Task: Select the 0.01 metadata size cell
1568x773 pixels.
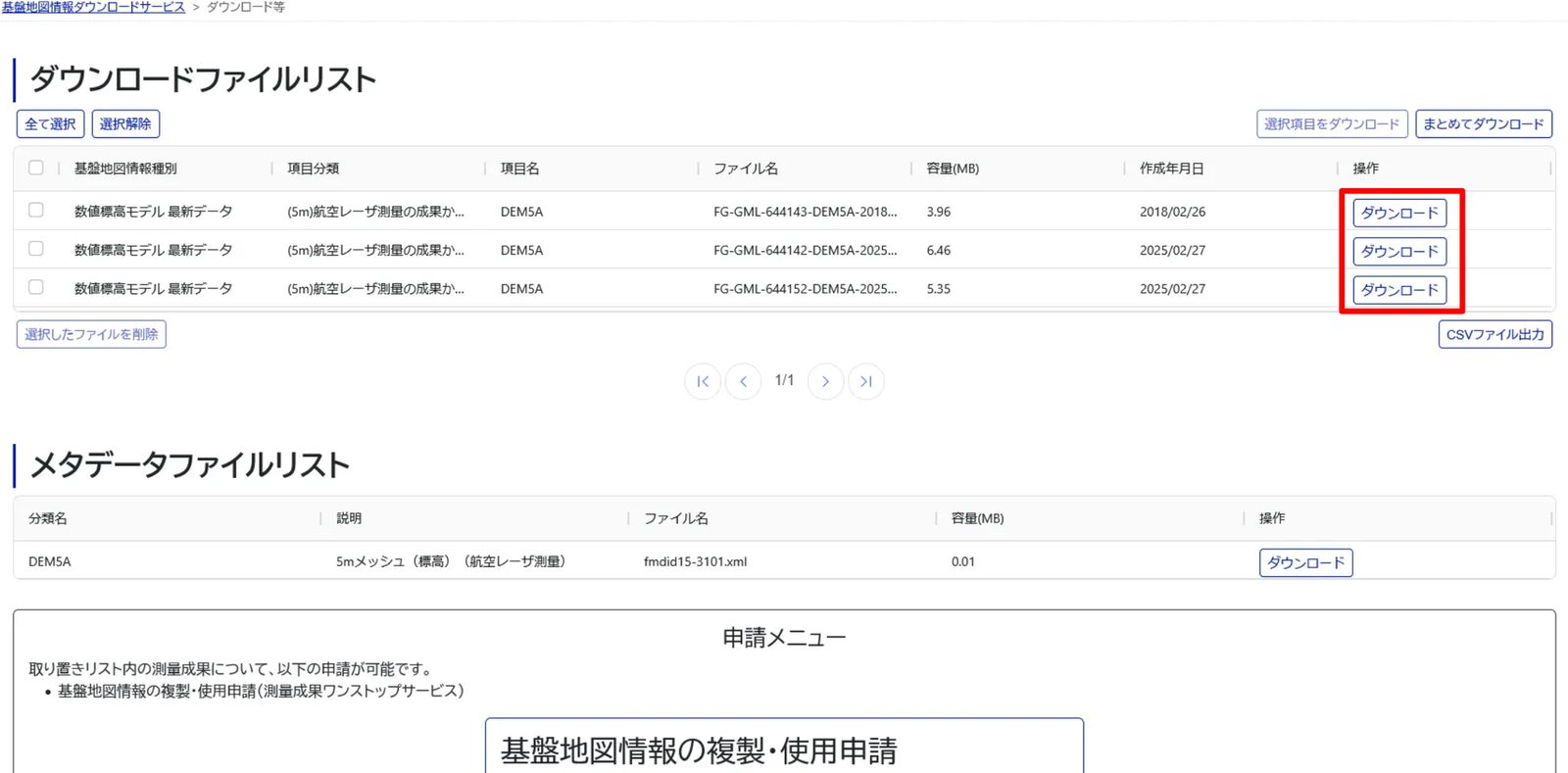Action: (x=963, y=561)
